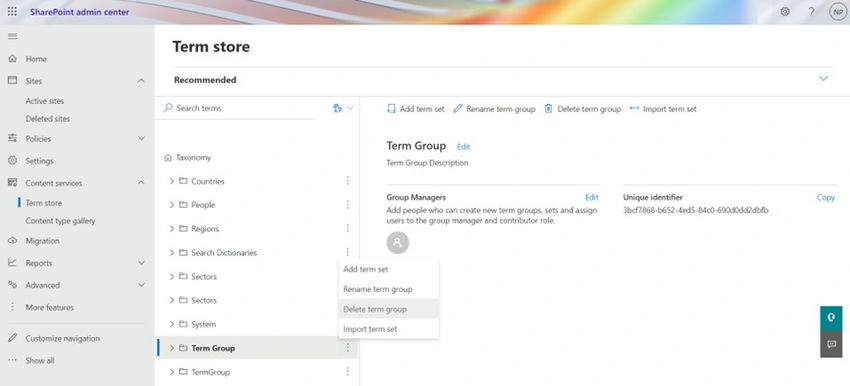Collapse navigation with hamburger icon
The height and width of the screenshot is (386, 850).
point(12,36)
